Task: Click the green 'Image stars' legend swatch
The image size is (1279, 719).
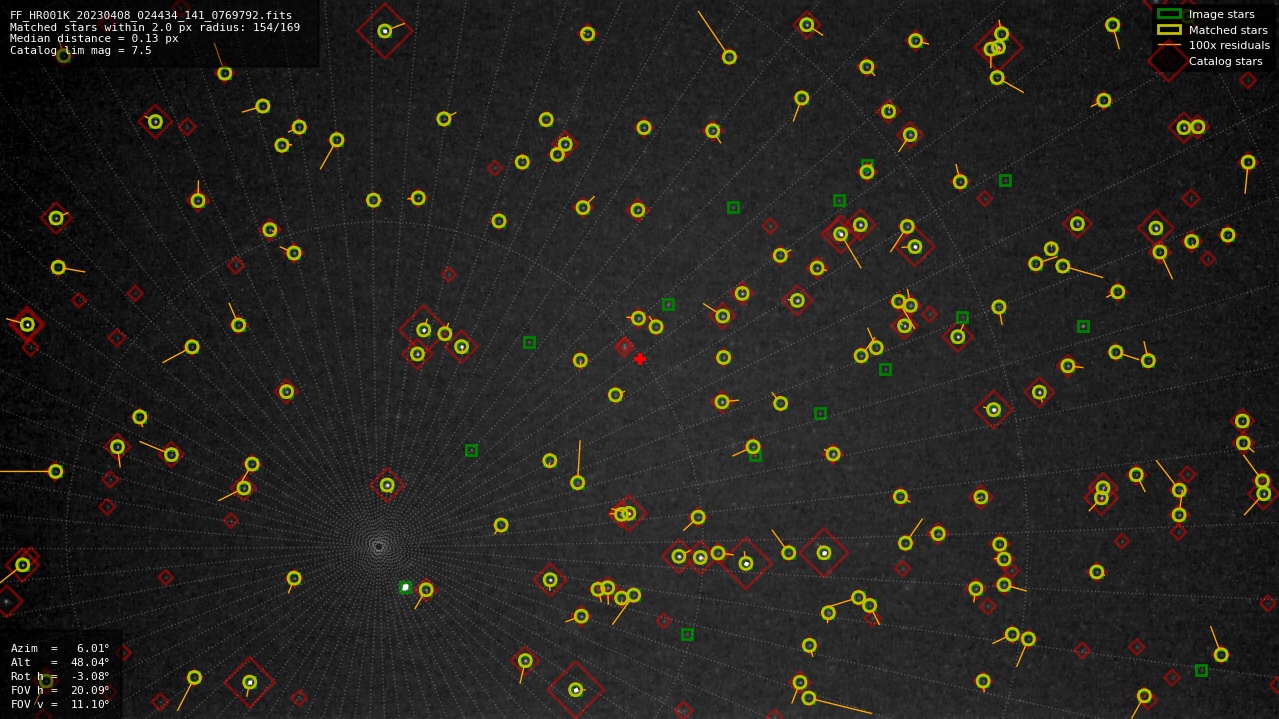Action: (1169, 14)
